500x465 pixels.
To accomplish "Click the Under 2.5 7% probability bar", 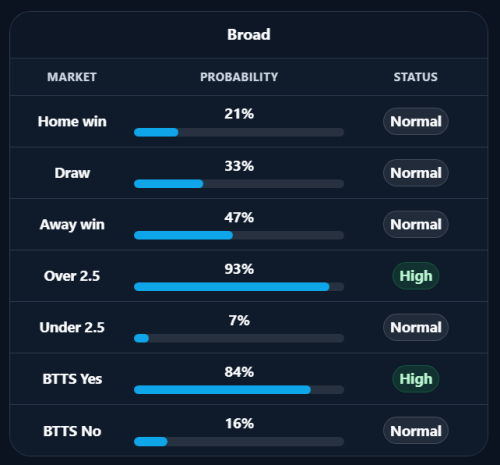I will [239, 338].
